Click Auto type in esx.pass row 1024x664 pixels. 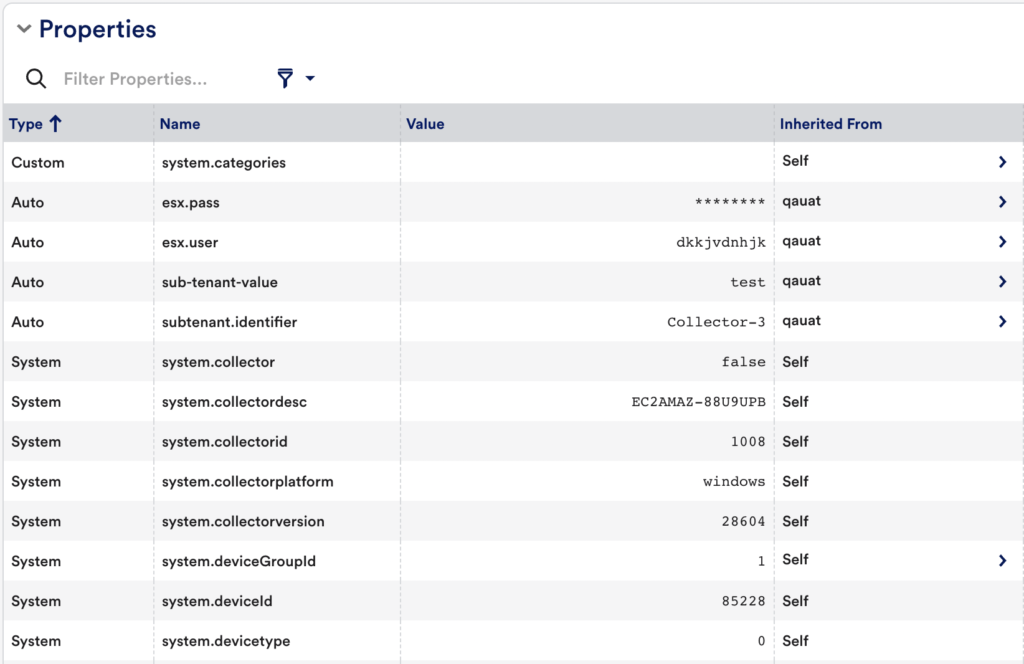click(27, 202)
